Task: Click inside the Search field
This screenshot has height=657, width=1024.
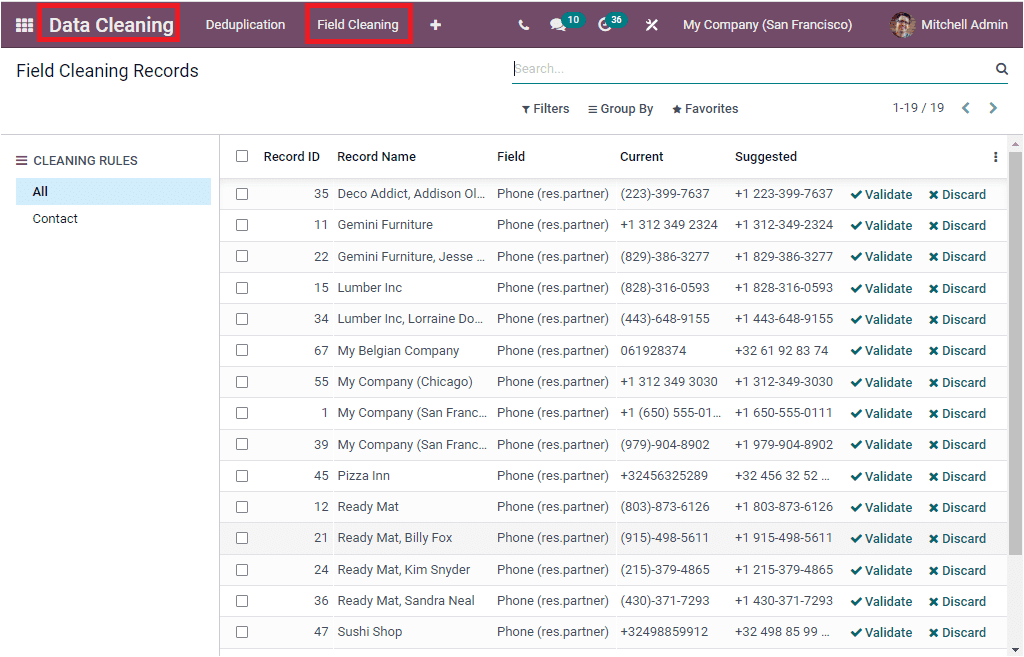Action: tap(700, 69)
